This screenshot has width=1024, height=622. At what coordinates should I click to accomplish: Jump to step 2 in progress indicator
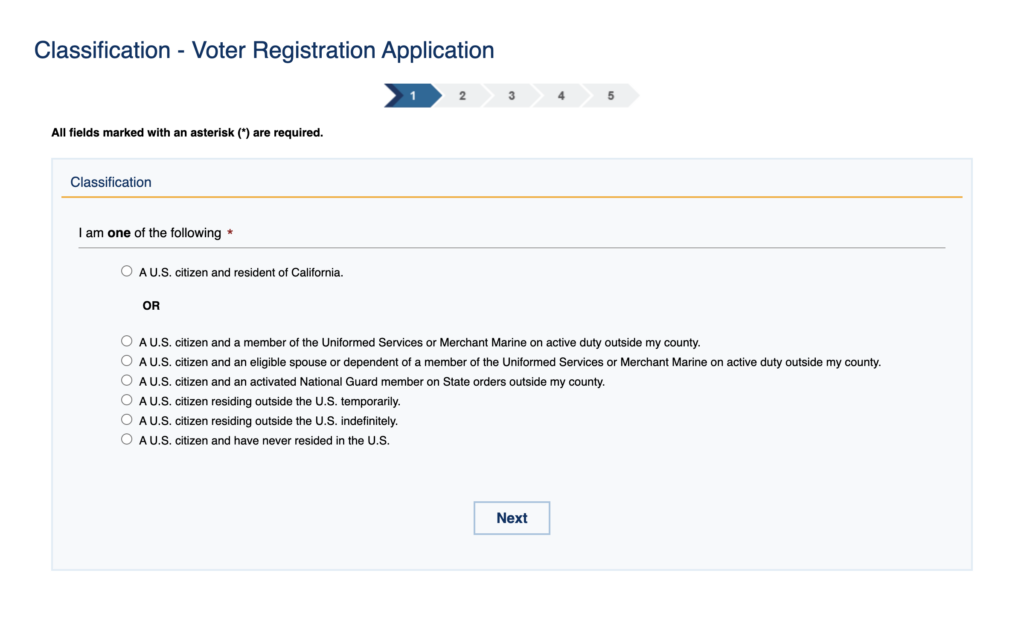coord(462,96)
